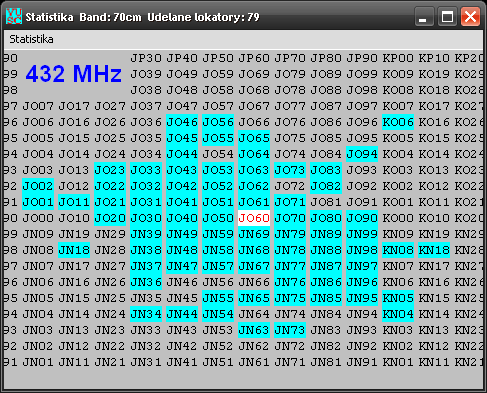Click unworked locator JO72
Image resolution: width=487 pixels, height=393 pixels.
pyautogui.click(x=290, y=186)
